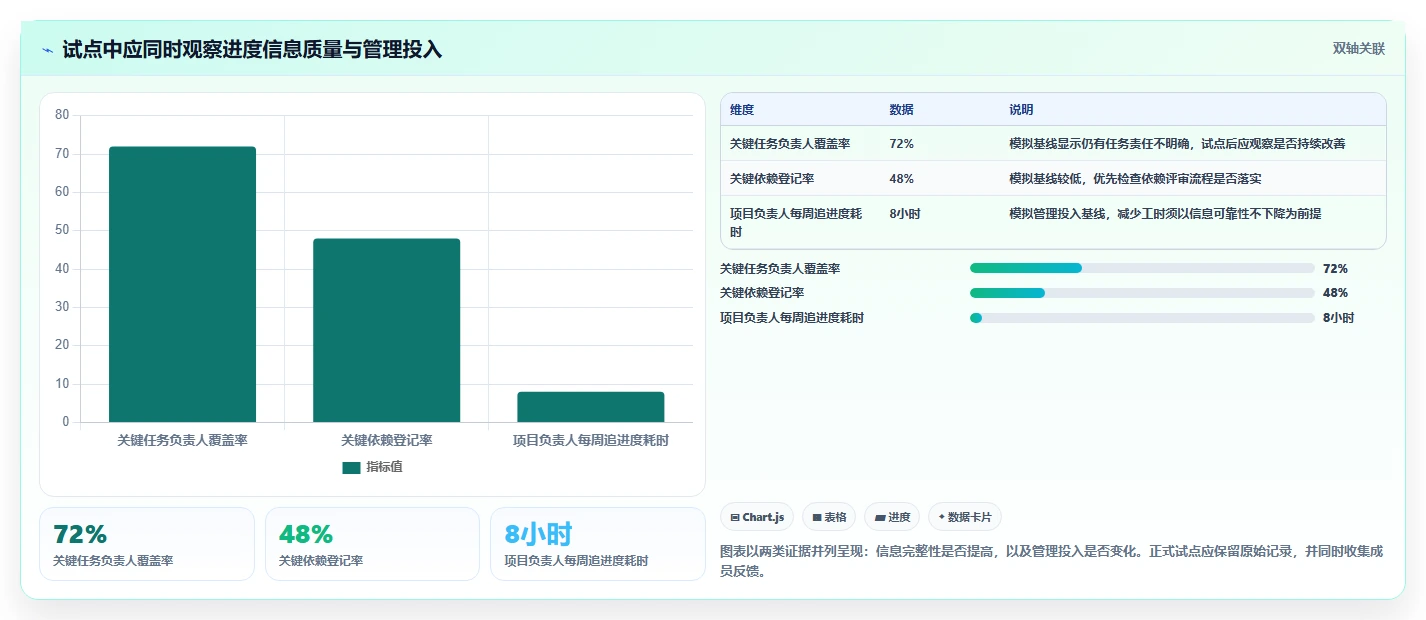The width and height of the screenshot is (1426, 620).
Task: Select the 数据卡片 chip
Action: [964, 517]
